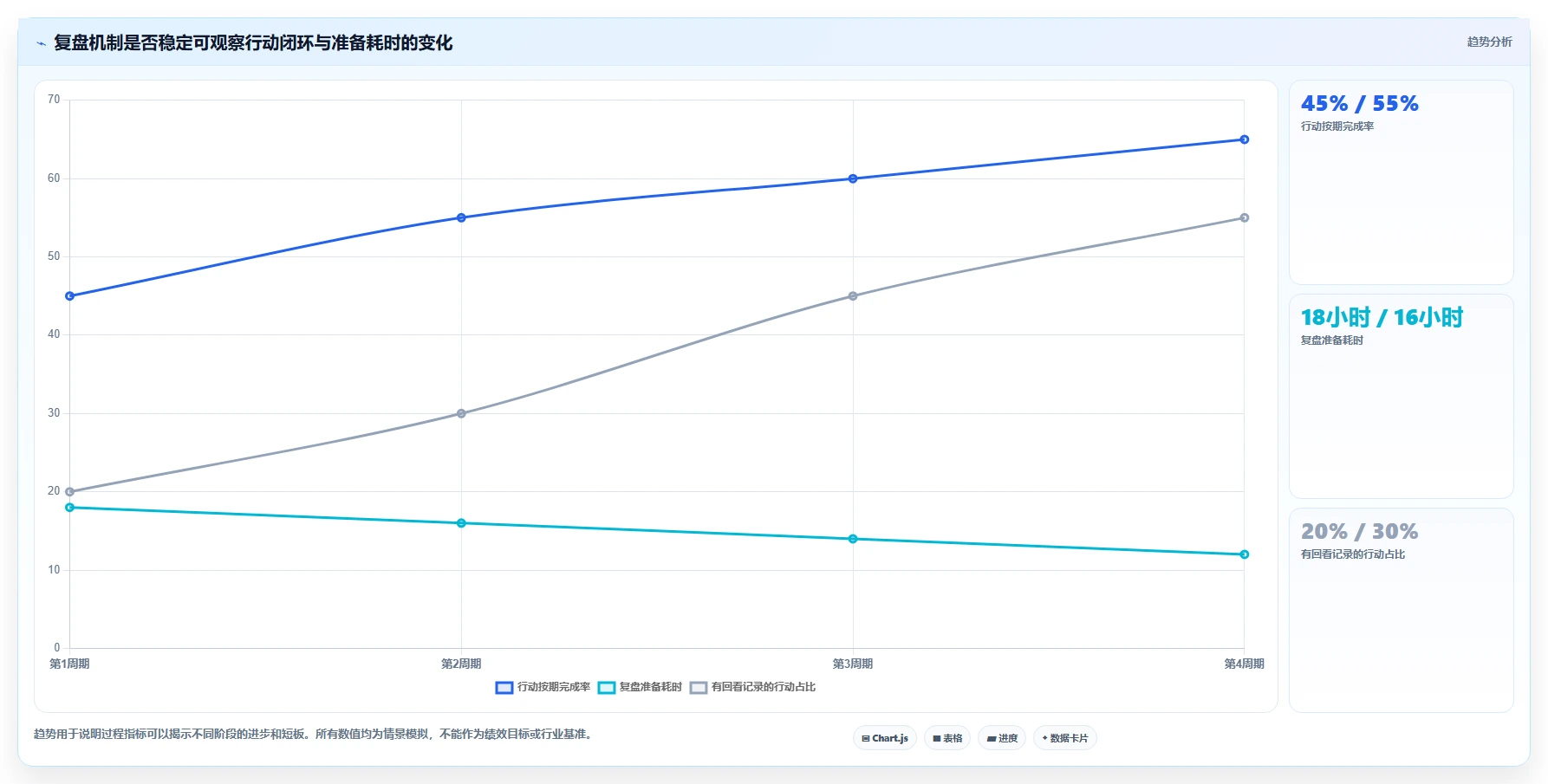Viewport: 1548px width, 784px height.
Task: Click the 第1周期 x-axis label
Action: click(x=69, y=664)
